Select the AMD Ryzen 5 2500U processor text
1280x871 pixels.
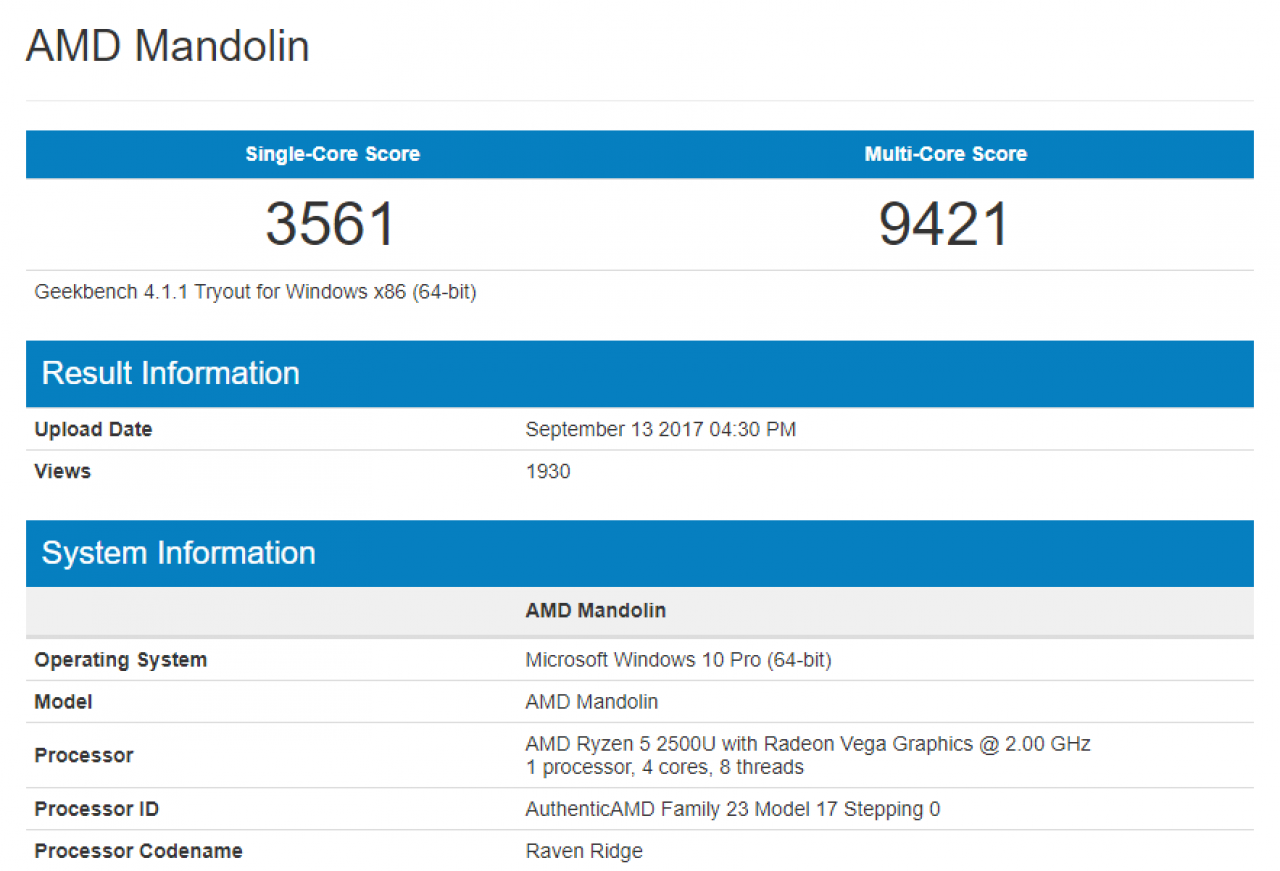pos(808,744)
